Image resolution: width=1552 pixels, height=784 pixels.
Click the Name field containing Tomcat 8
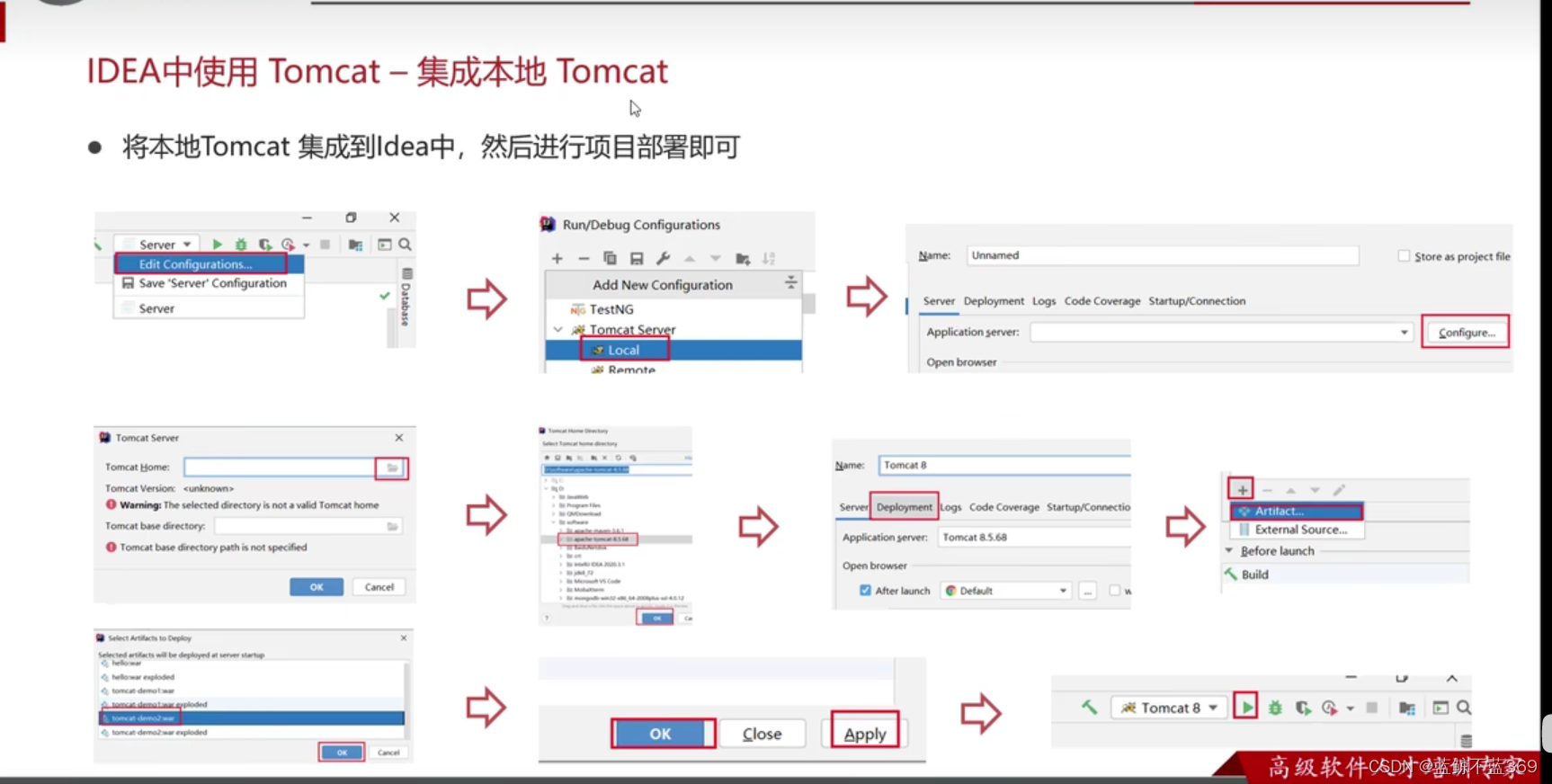[x=1004, y=465]
